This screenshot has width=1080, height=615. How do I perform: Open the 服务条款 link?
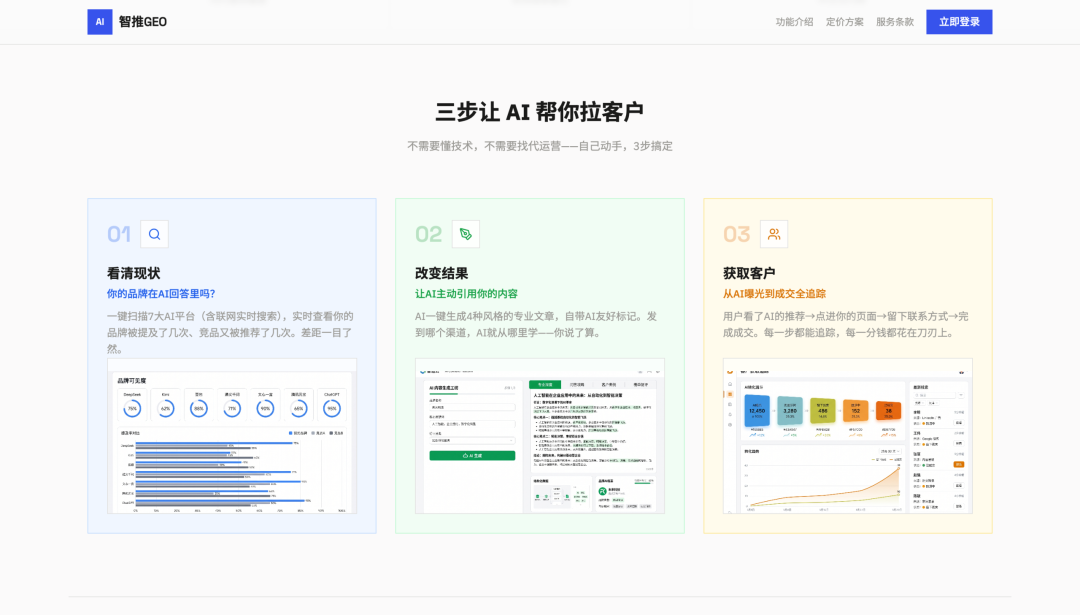(895, 22)
